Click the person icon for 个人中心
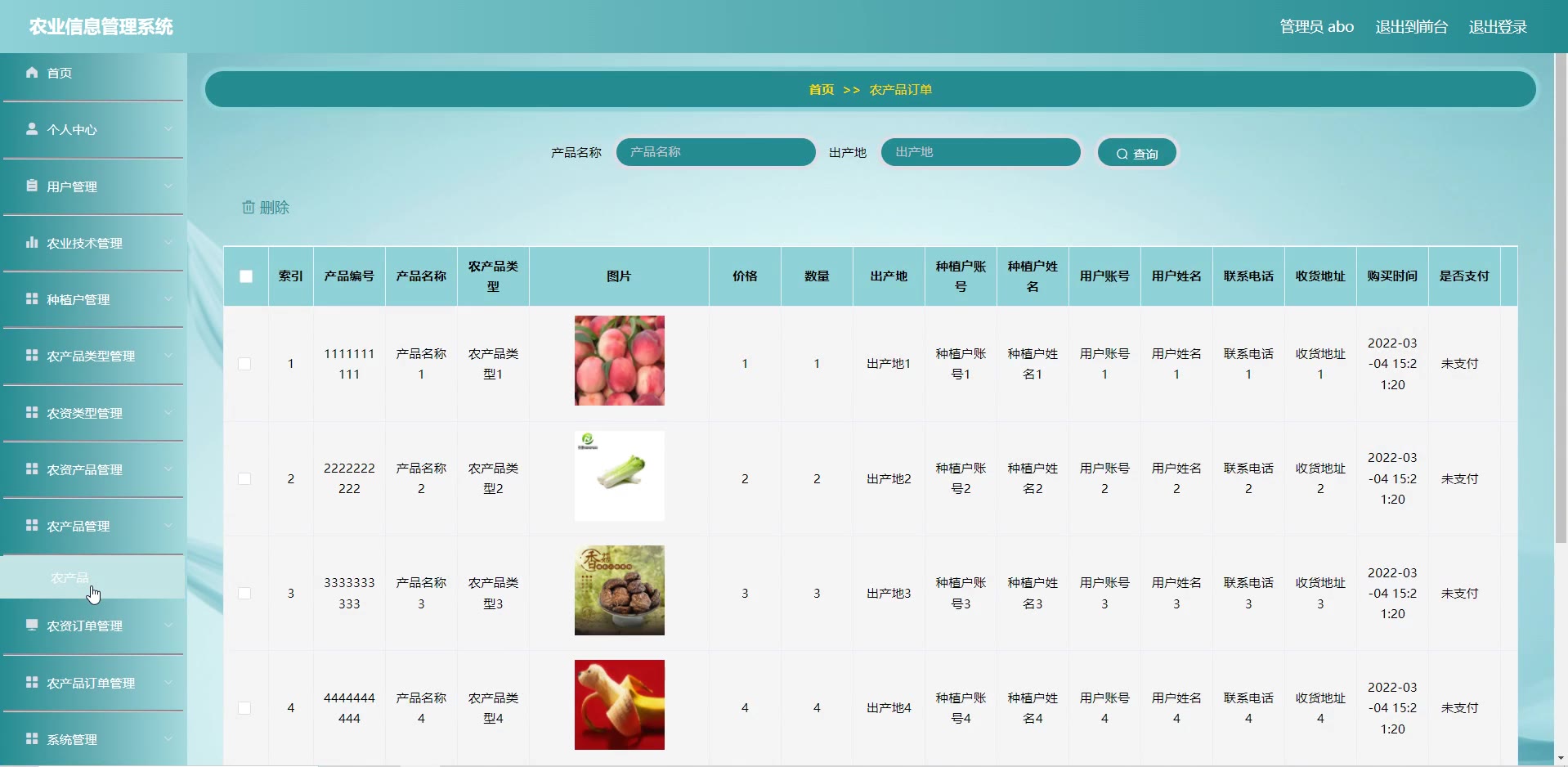The width and height of the screenshot is (1568, 767). [32, 129]
